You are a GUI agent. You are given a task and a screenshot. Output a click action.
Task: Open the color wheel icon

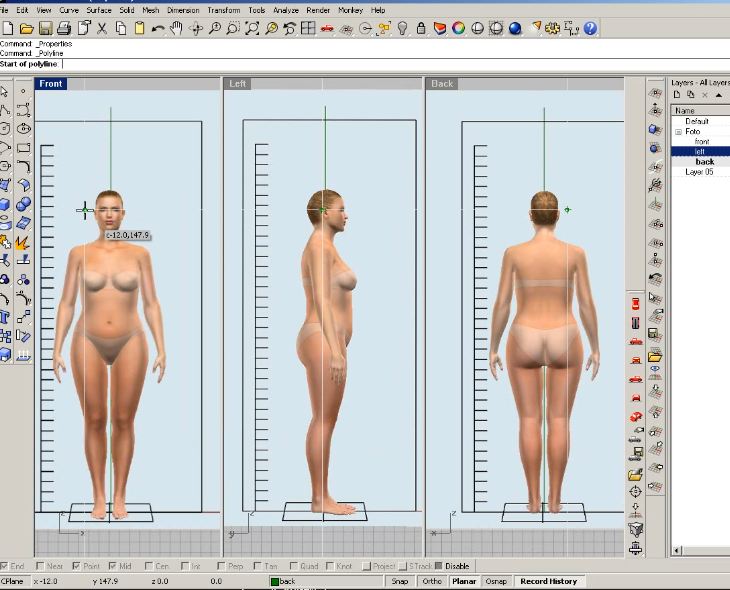459,29
